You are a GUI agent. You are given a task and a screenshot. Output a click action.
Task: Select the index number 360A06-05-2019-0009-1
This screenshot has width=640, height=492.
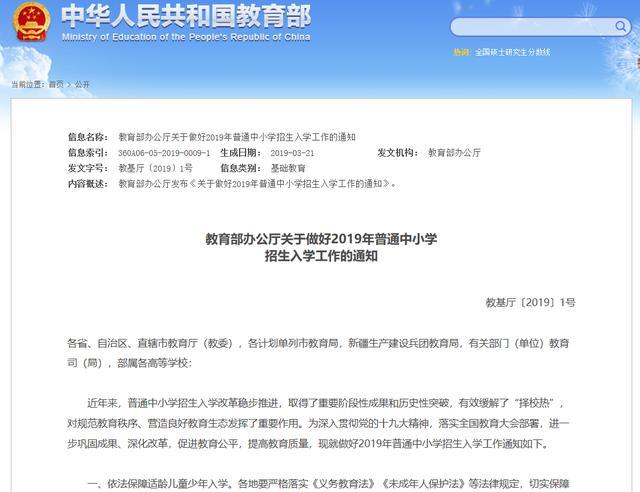pos(164,153)
